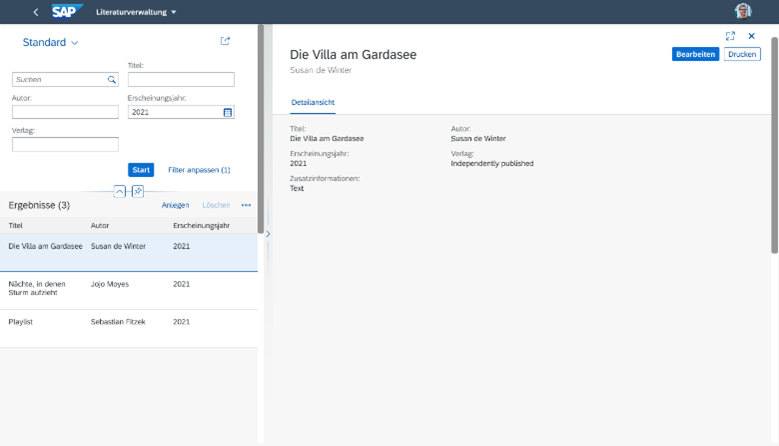Click the back arrow in the header
This screenshot has height=446, width=779.
pos(36,12)
